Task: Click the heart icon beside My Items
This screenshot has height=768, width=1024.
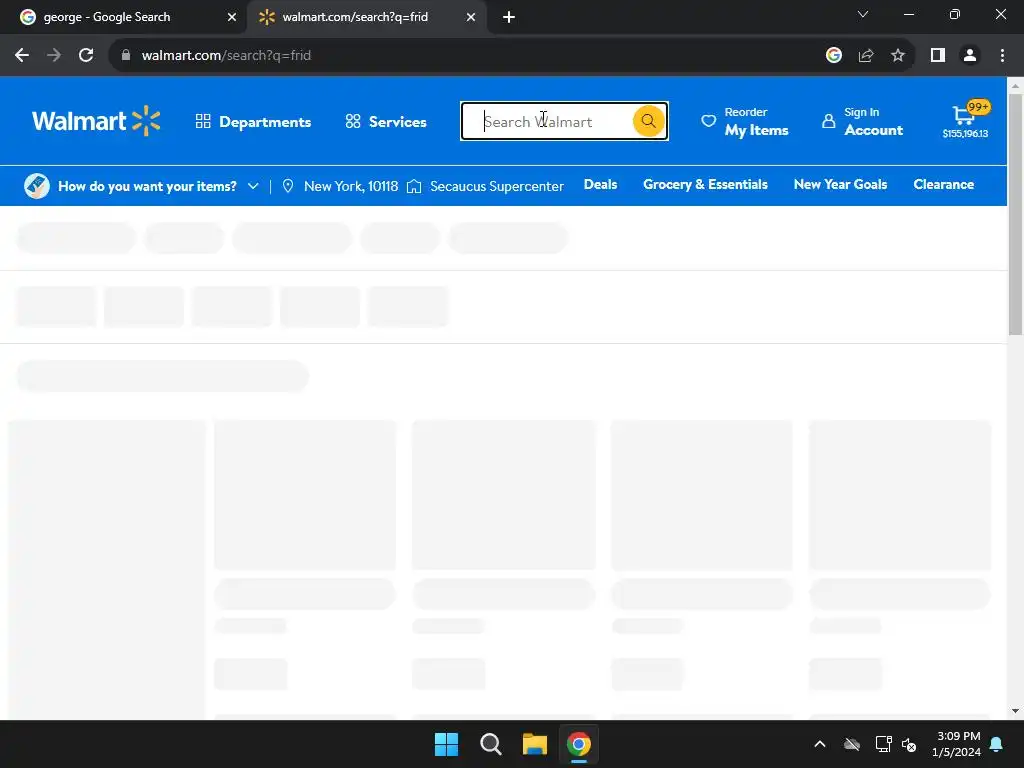Action: tap(708, 121)
